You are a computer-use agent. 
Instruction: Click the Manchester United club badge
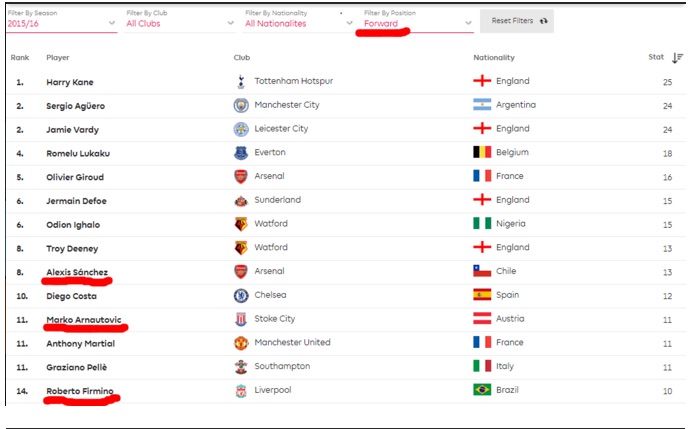(x=241, y=343)
